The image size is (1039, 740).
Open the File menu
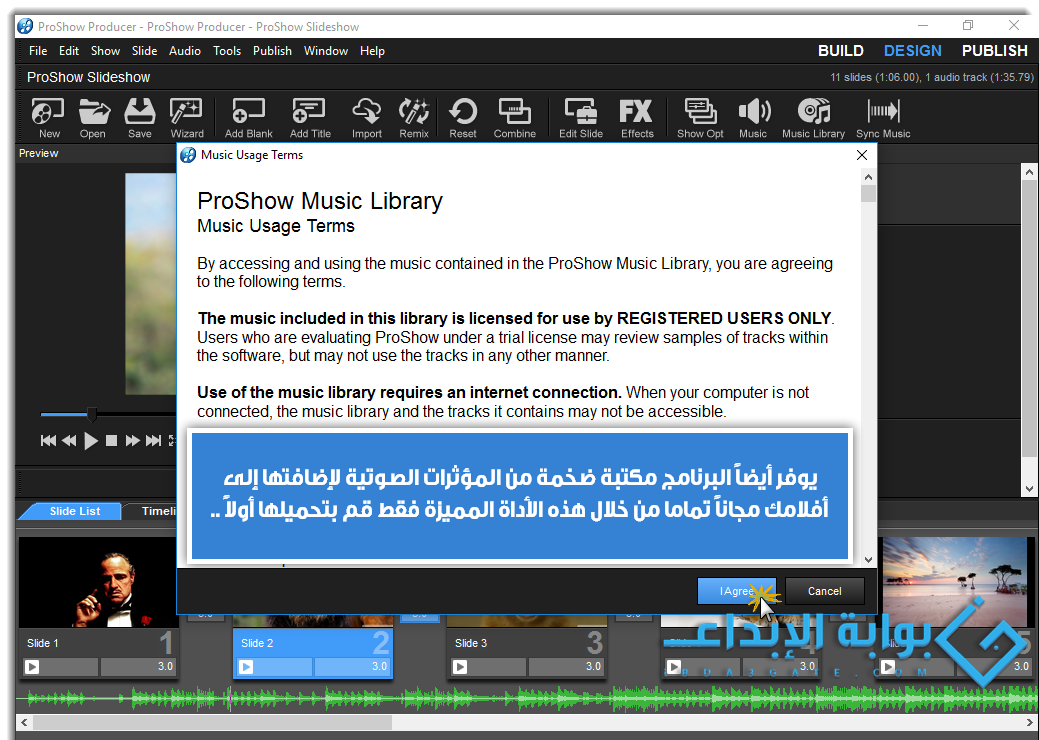tap(38, 51)
